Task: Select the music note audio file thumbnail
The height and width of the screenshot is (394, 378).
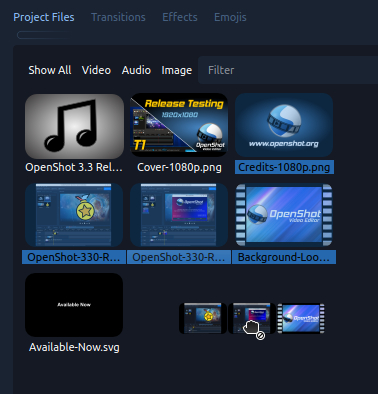Action: point(74,126)
